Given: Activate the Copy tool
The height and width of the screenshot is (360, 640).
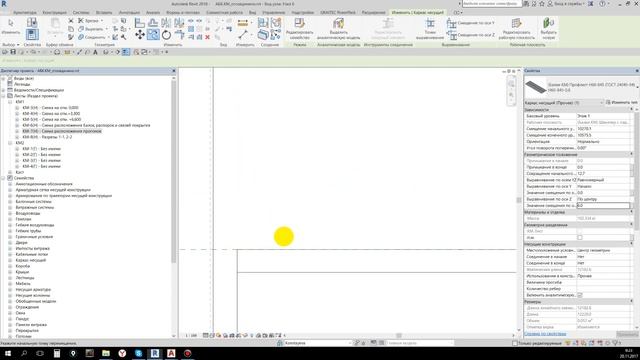Looking at the screenshot, I should 153,35.
